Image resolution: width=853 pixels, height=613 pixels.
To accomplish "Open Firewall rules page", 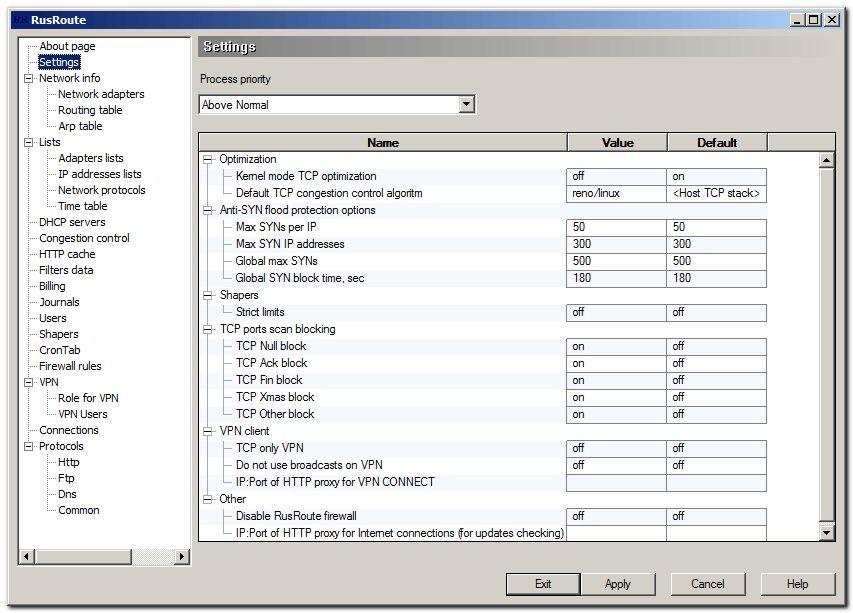I will coord(70,366).
